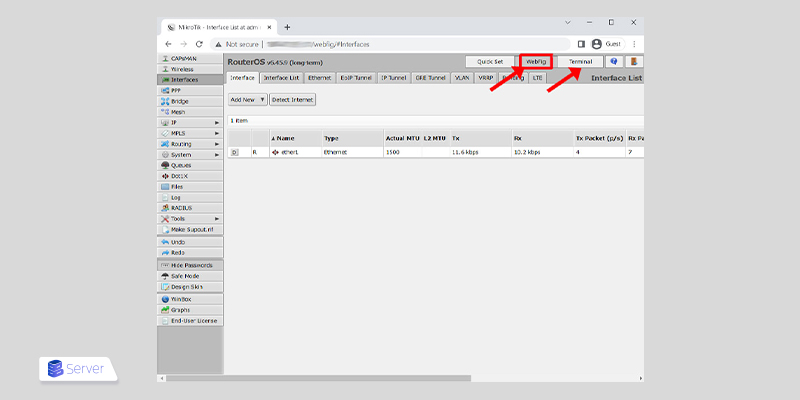This screenshot has height=400, width=800.
Task: Click the Undo sidebar item
Action: click(190, 242)
